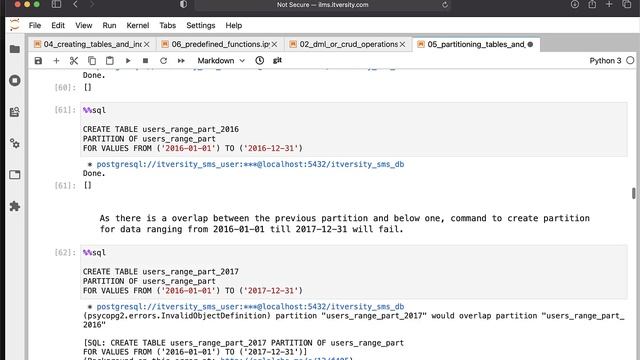
Task: Open the file browser sidebar panel
Action: click(x=15, y=49)
